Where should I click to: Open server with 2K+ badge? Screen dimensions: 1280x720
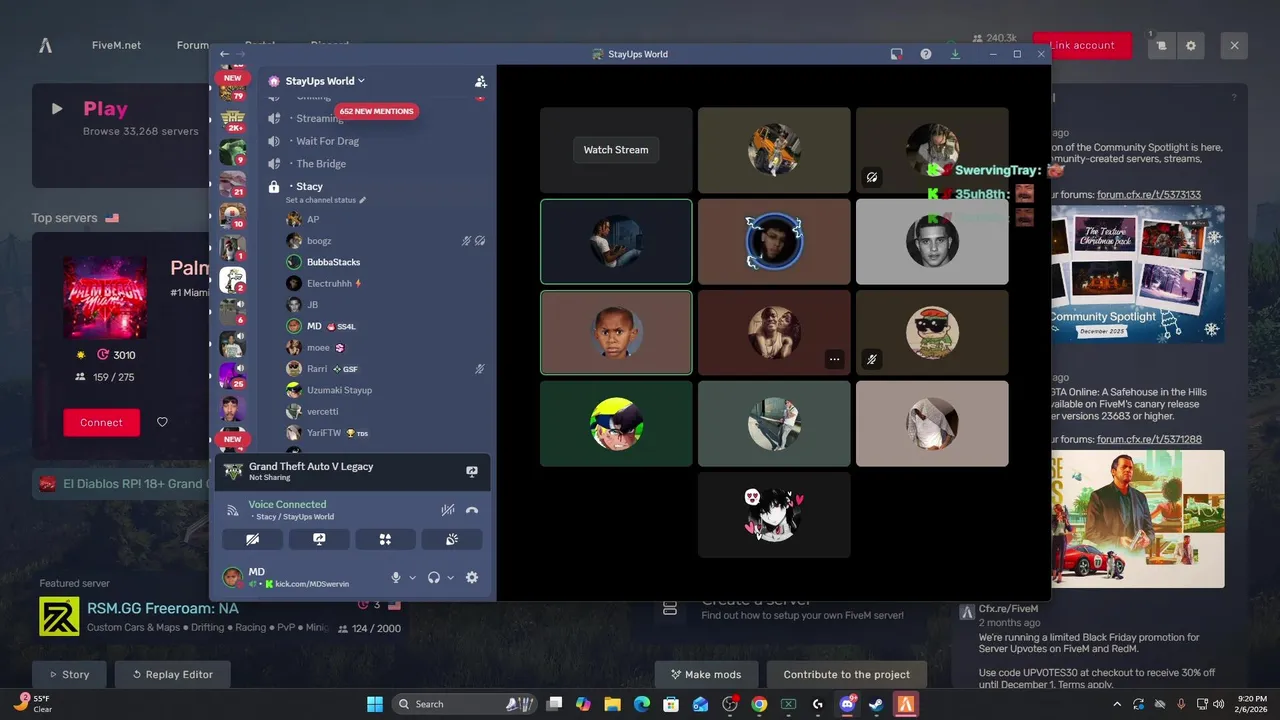[232, 122]
